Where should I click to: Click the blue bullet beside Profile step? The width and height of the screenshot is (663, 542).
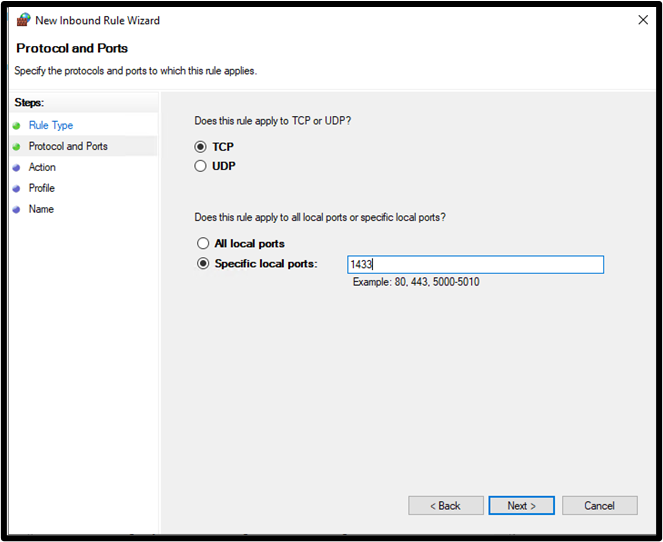click(16, 189)
